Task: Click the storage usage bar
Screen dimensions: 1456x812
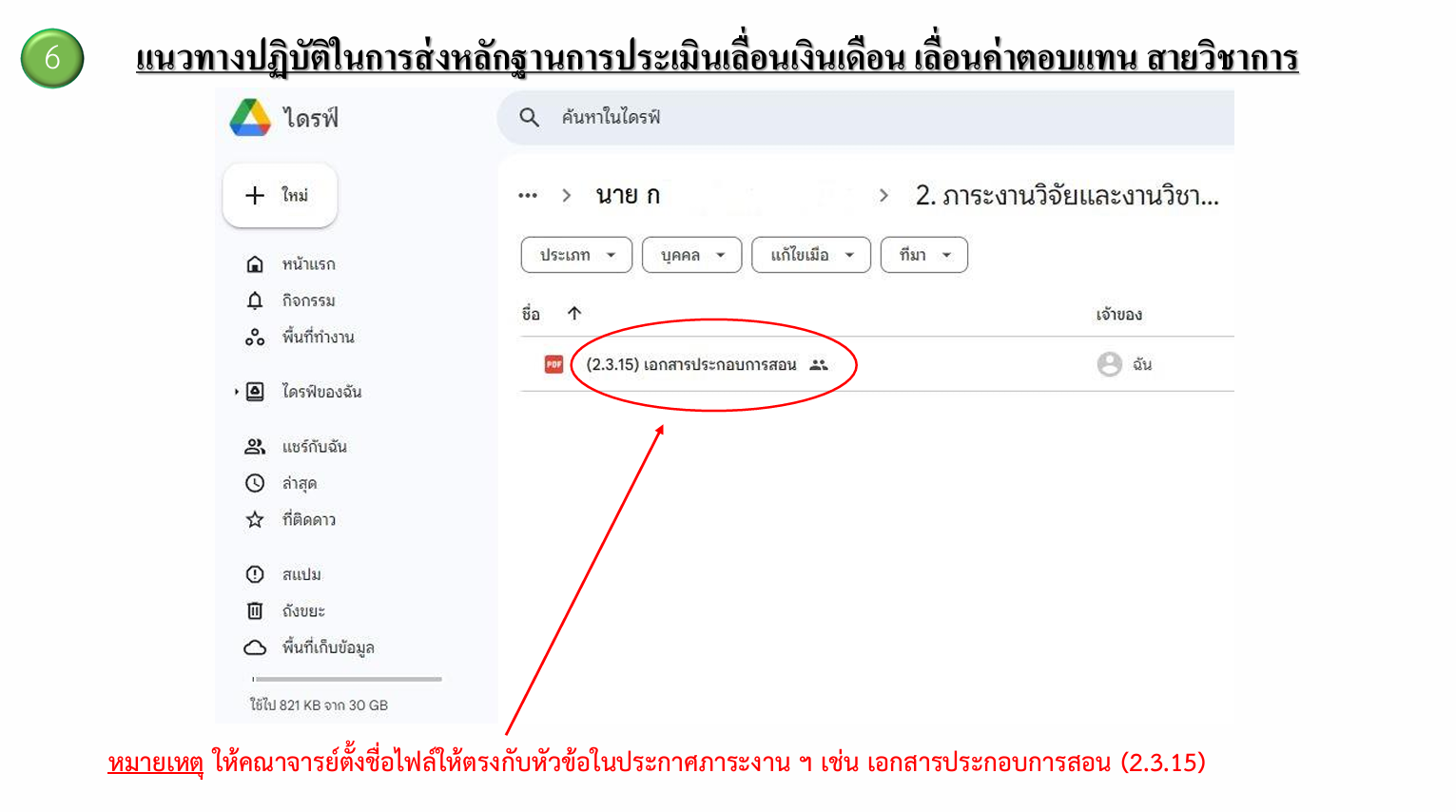Action: [x=347, y=679]
